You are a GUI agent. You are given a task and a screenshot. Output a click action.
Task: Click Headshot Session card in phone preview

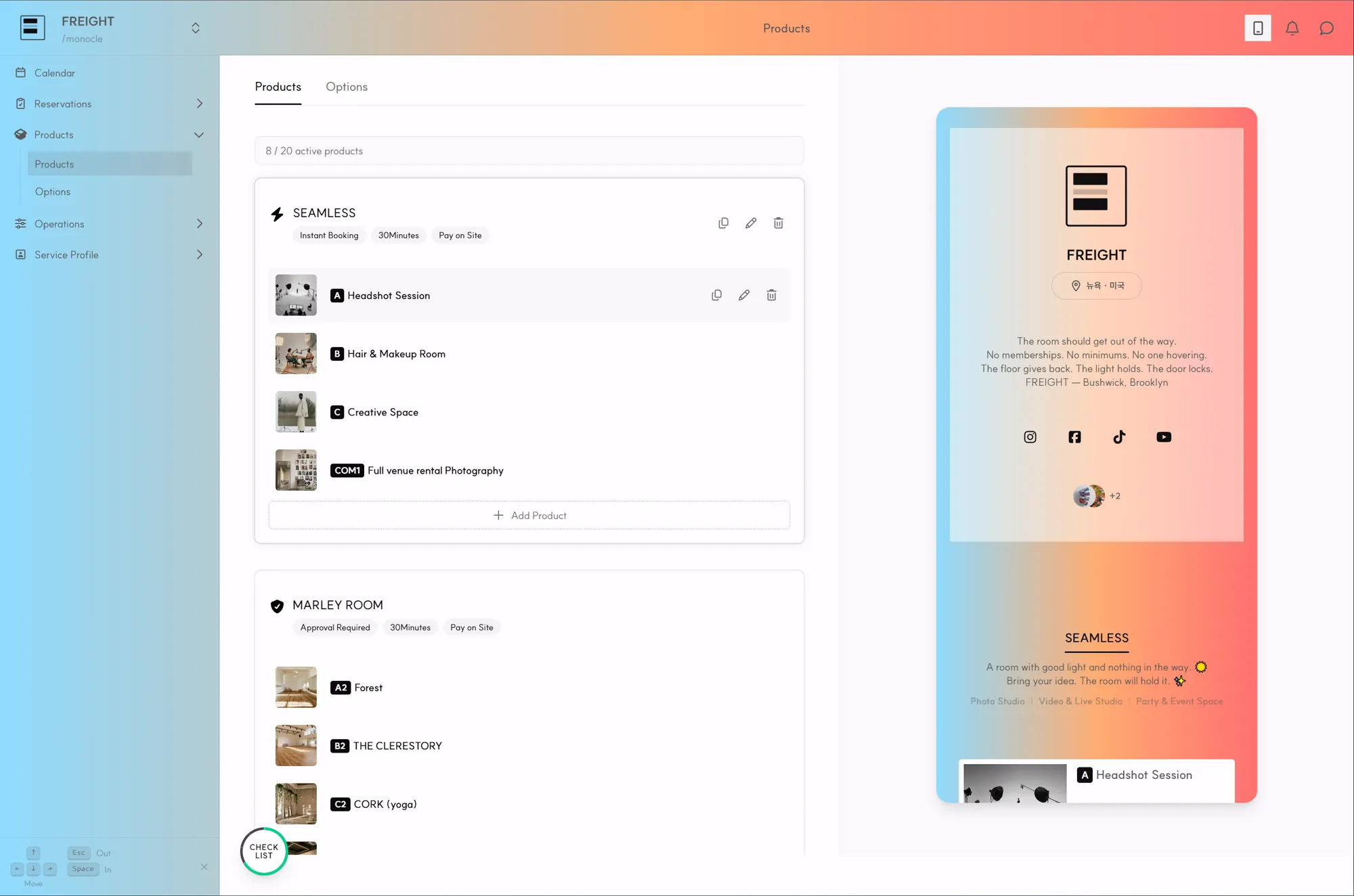1096,782
